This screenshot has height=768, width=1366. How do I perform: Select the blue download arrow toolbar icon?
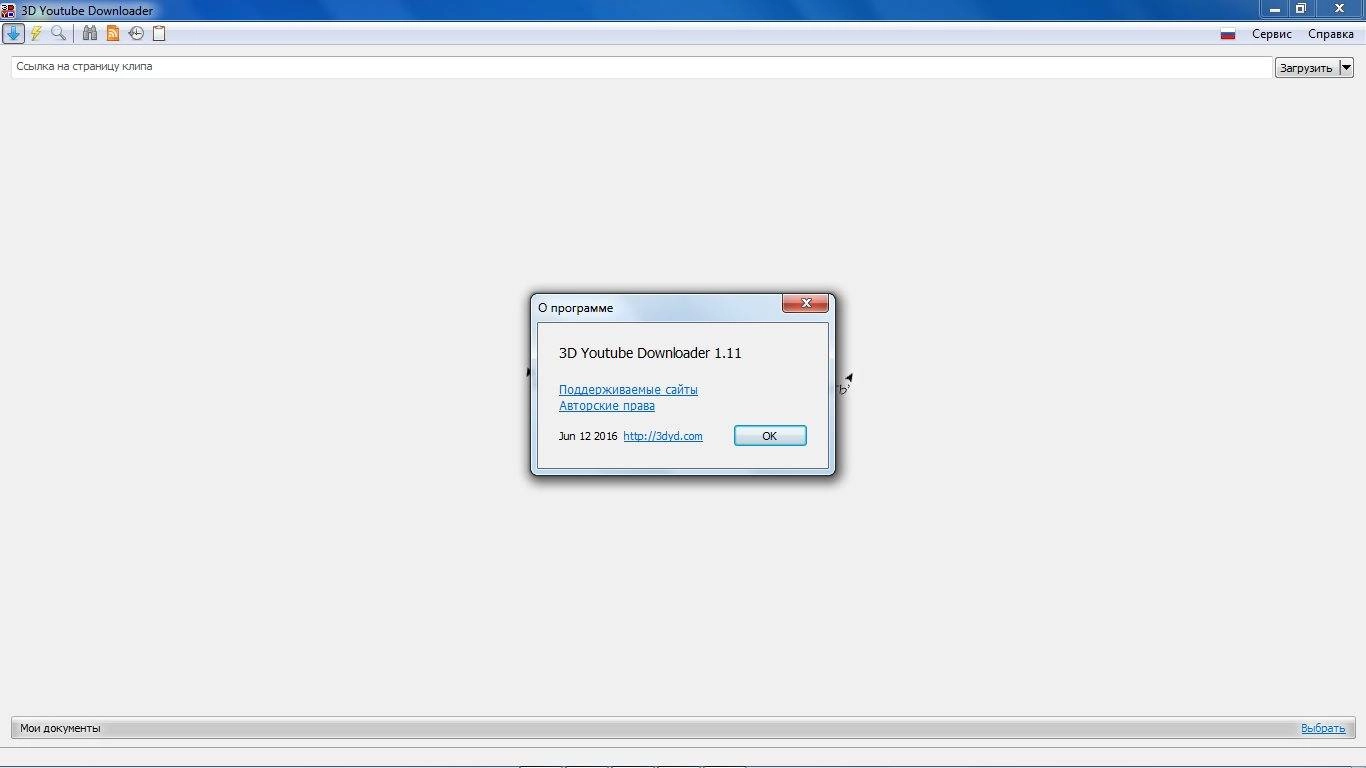pos(13,33)
